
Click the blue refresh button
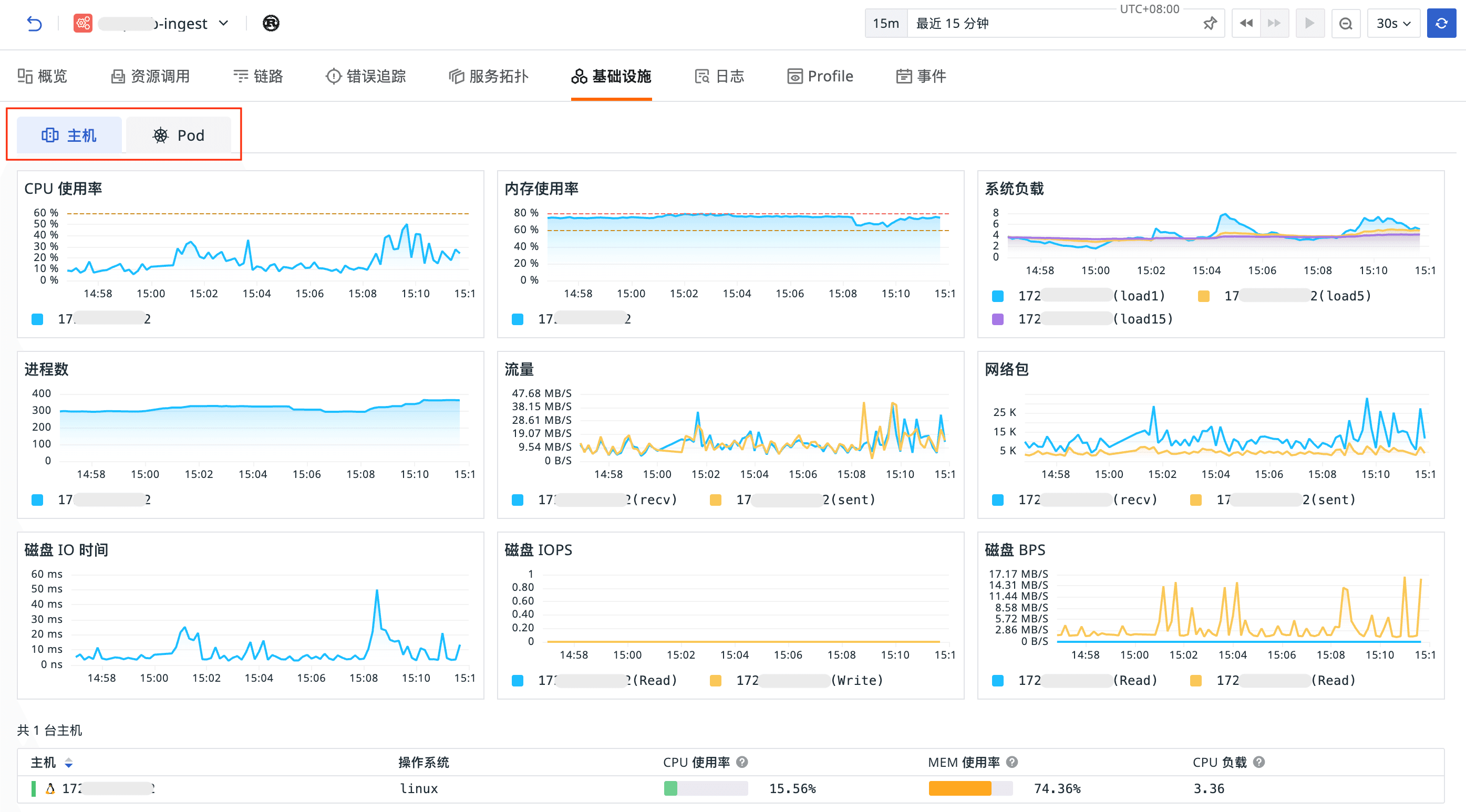click(x=1441, y=23)
